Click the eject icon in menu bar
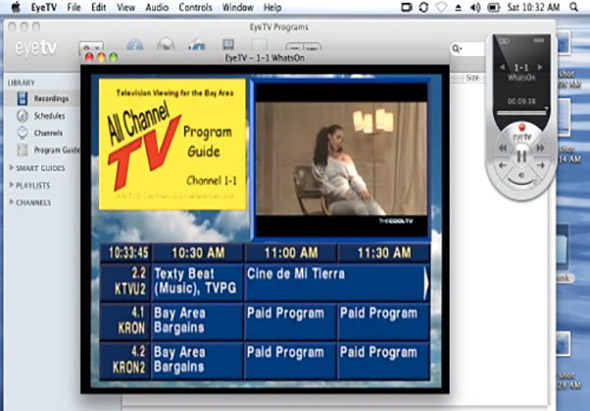Image resolution: width=590 pixels, height=411 pixels. [x=458, y=8]
